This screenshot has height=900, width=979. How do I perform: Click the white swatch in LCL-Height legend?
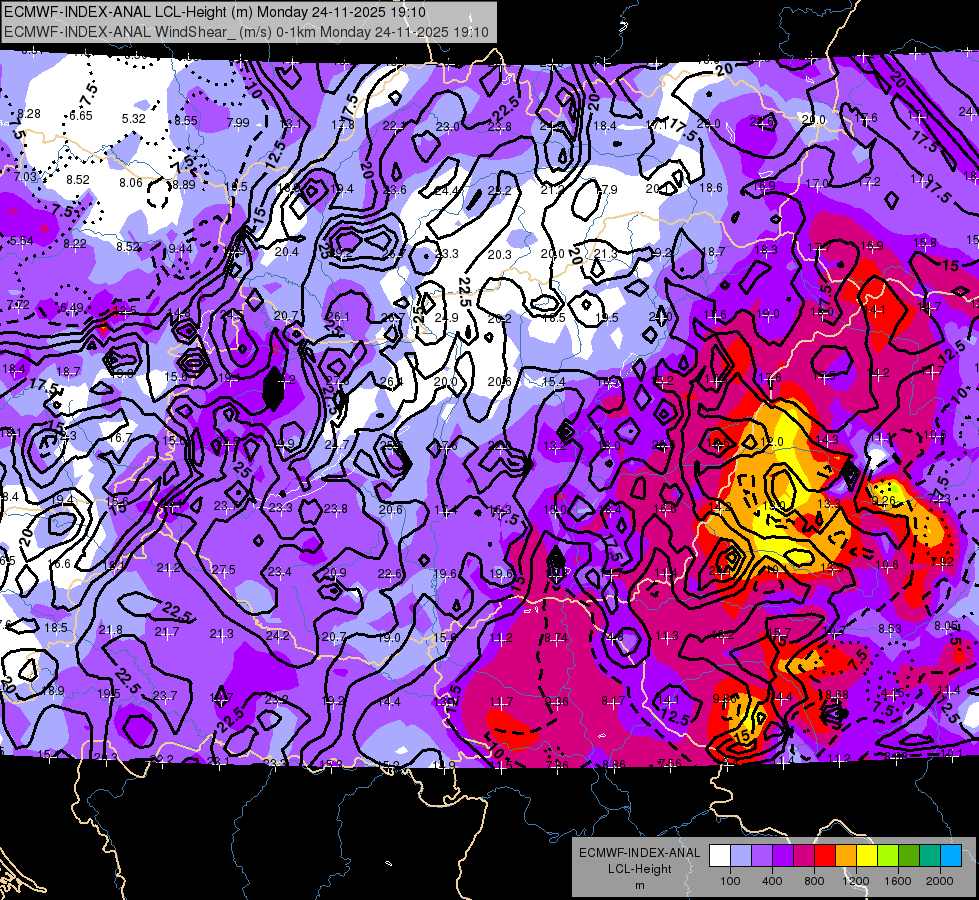pyautogui.click(x=720, y=856)
